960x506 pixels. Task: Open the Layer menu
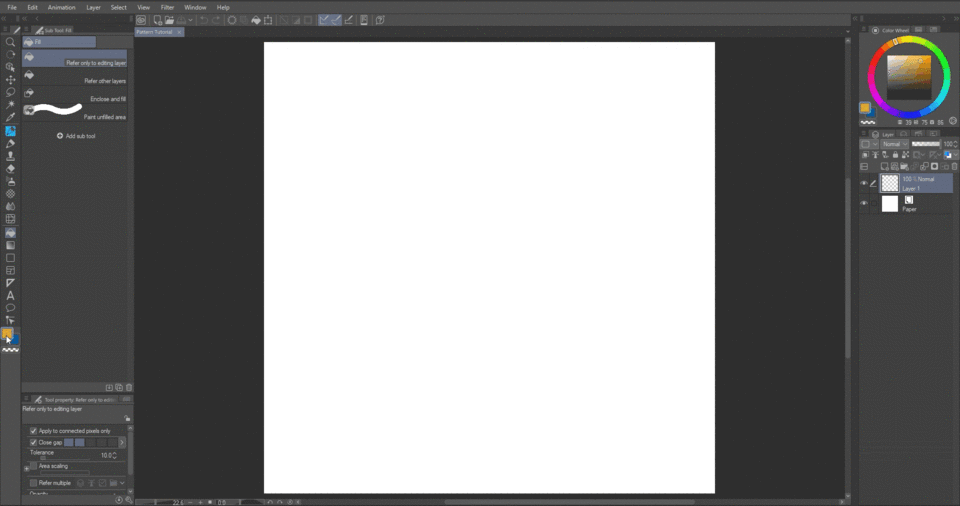coord(93,7)
